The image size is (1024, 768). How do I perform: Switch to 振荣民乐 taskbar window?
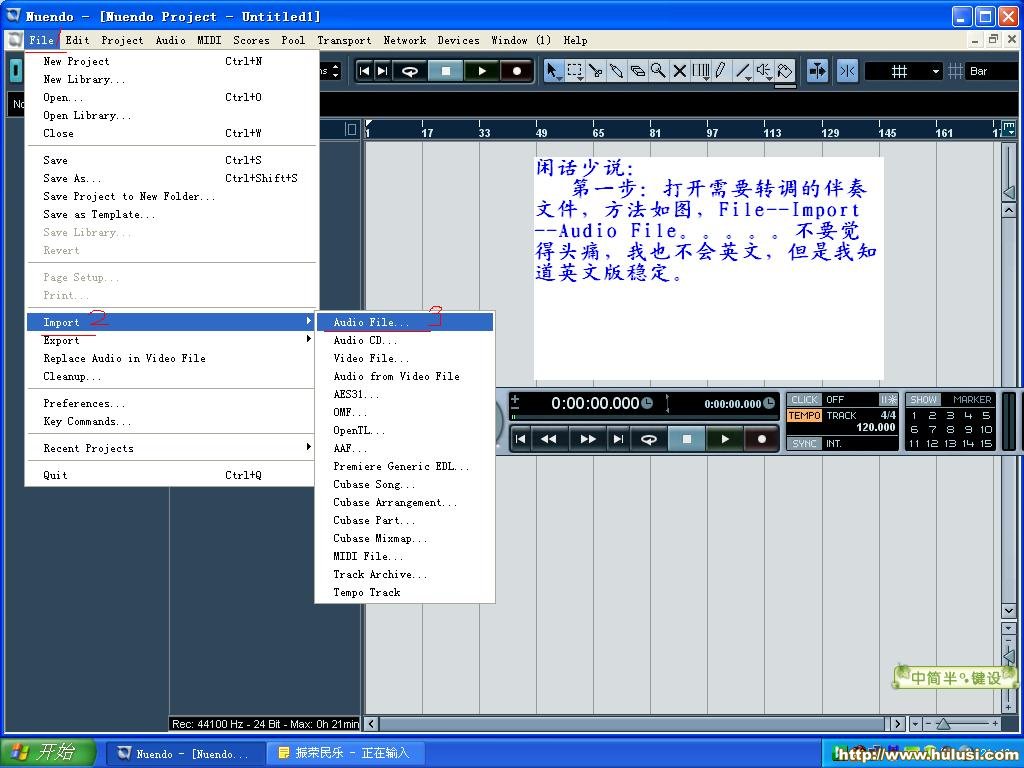click(346, 754)
